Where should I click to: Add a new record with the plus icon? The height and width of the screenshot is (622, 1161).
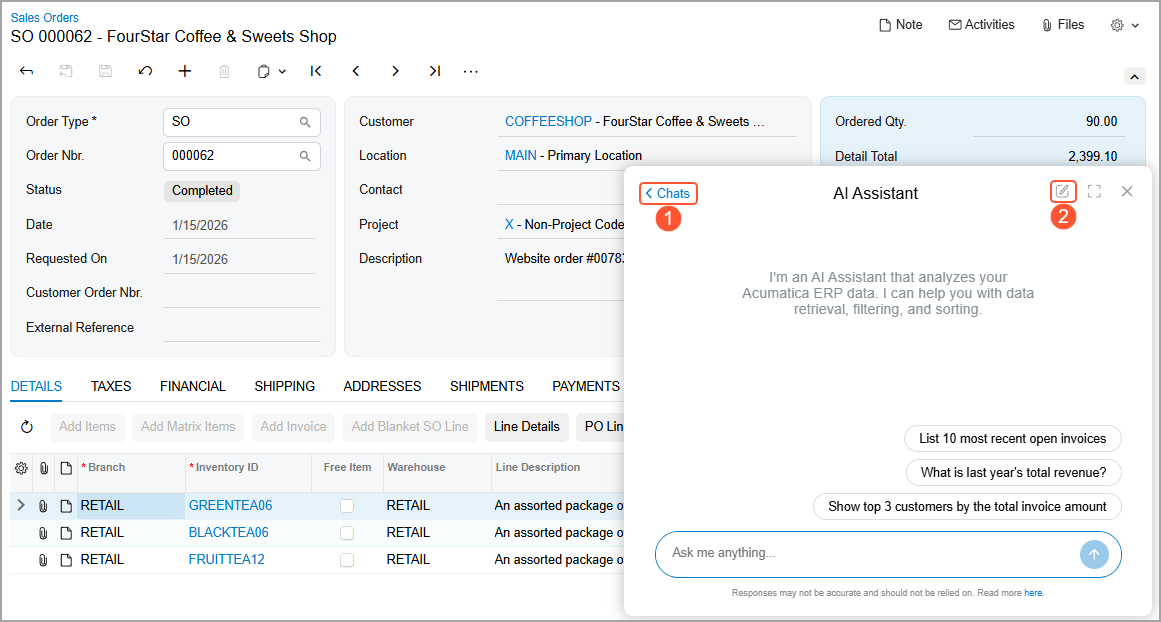185,71
